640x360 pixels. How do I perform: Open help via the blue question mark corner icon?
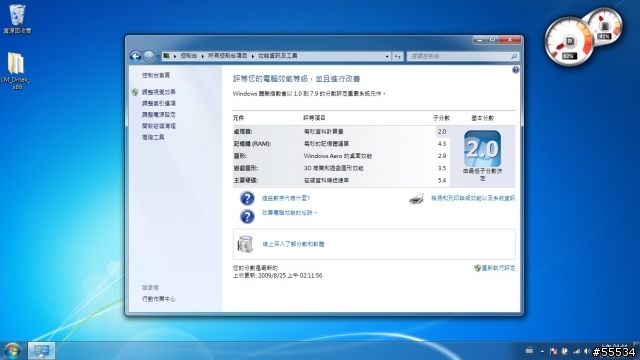516,70
